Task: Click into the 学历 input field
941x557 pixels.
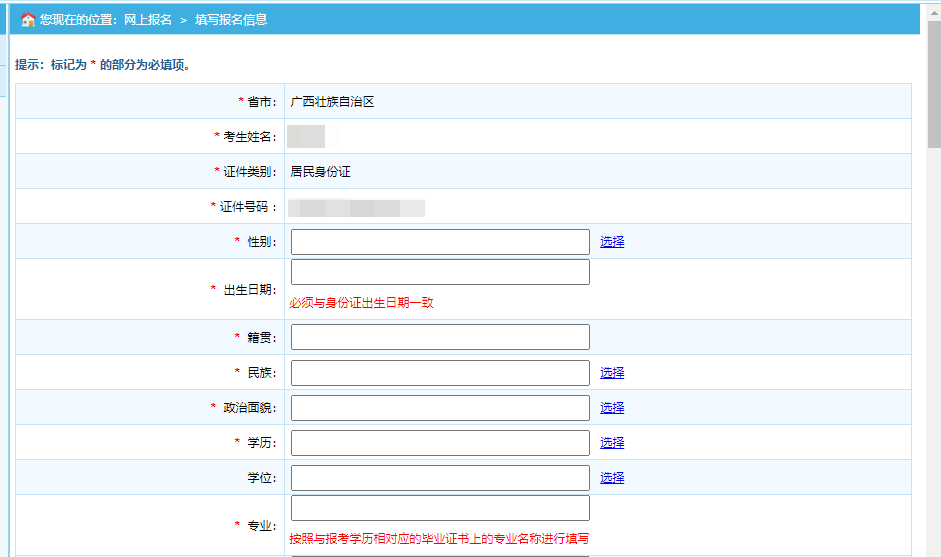Action: coord(440,443)
